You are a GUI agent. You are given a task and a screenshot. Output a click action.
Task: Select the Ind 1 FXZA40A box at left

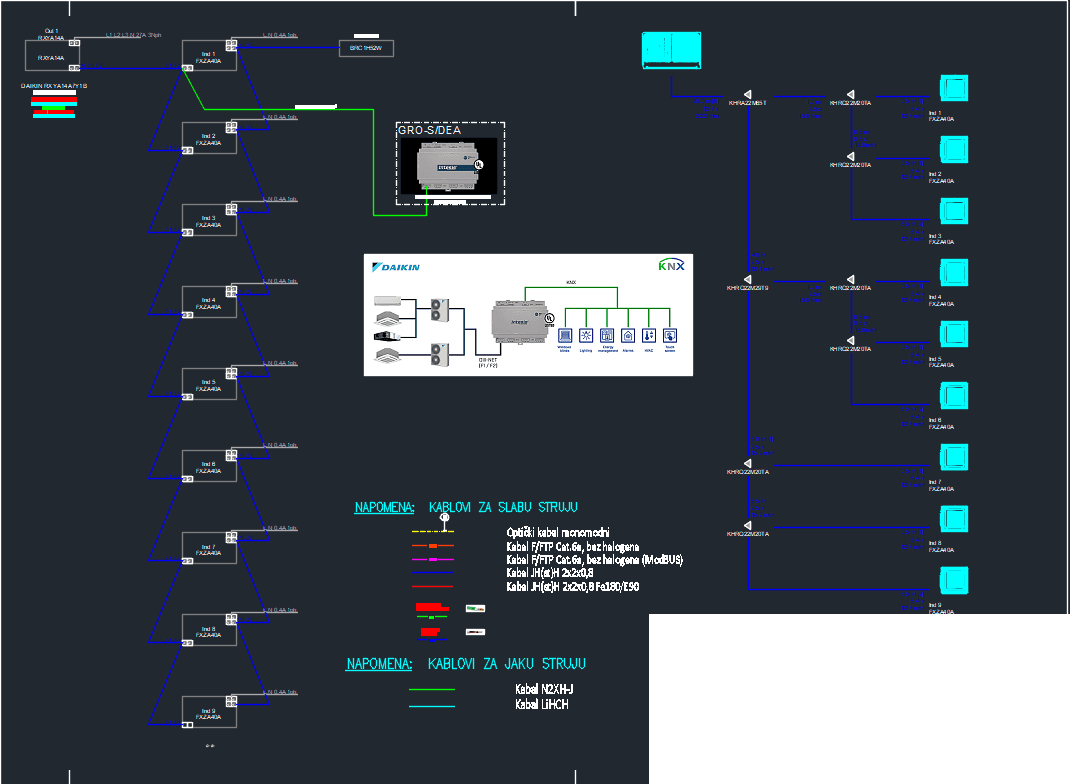click(x=209, y=56)
